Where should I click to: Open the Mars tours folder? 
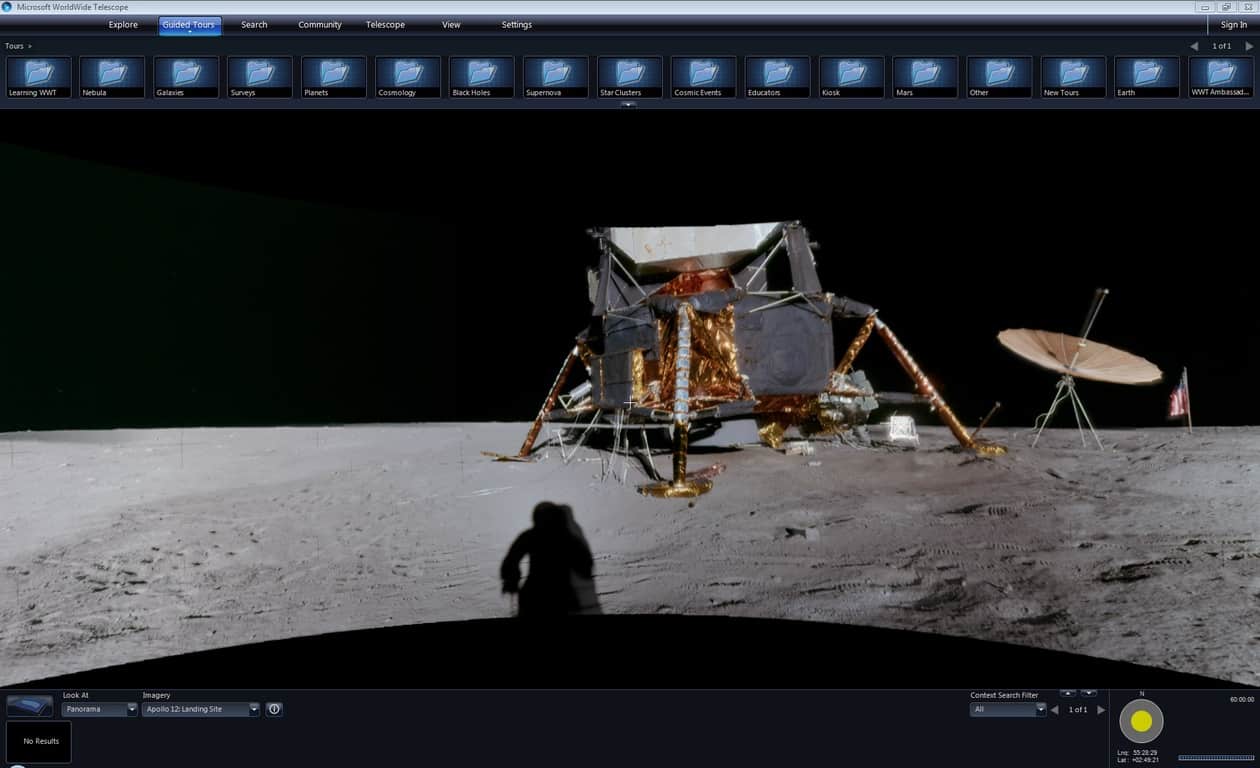[x=926, y=77]
